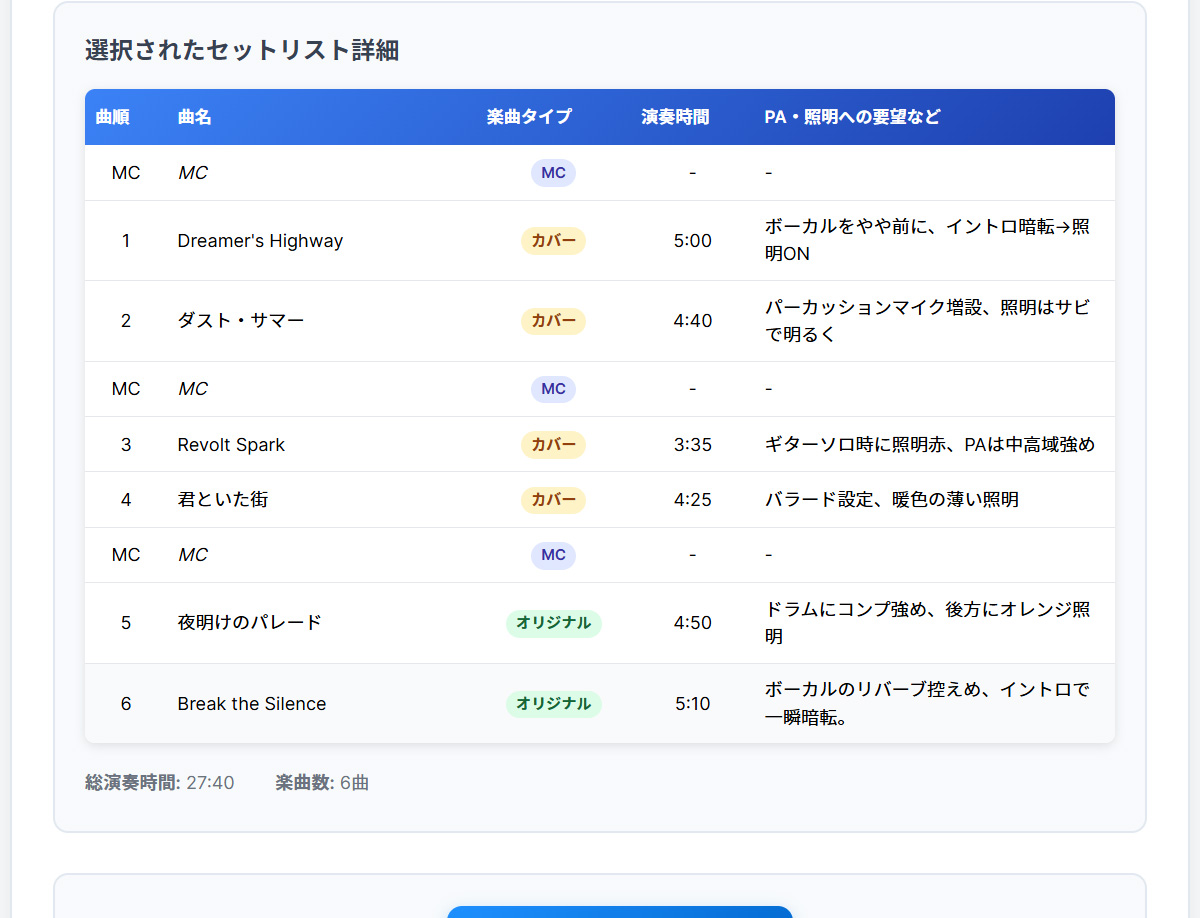Select the 夜明けのパレード song name
Screen dimensions: 1200x918
(x=250, y=623)
